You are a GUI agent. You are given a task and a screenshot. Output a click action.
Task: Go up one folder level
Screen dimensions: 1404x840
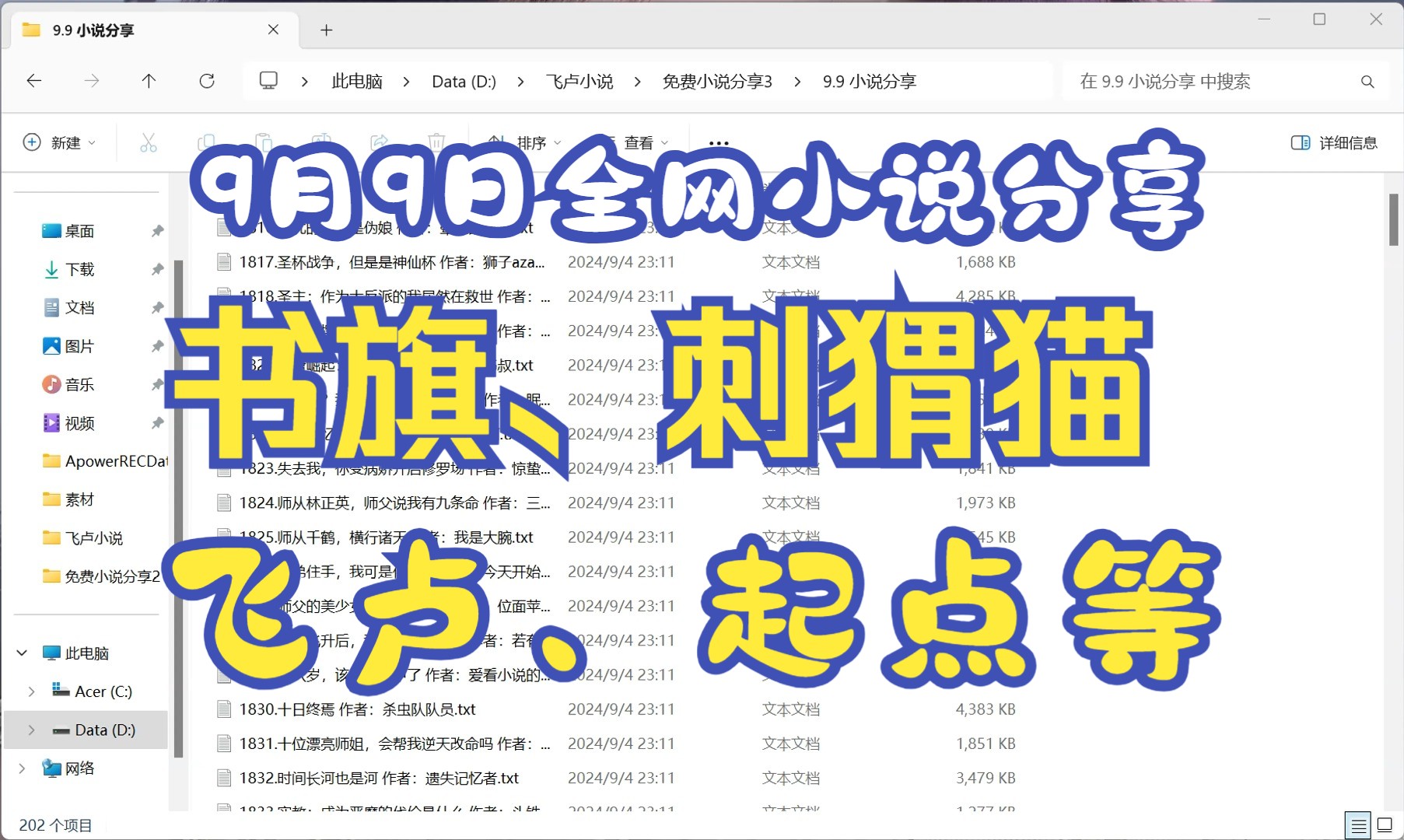tap(149, 81)
